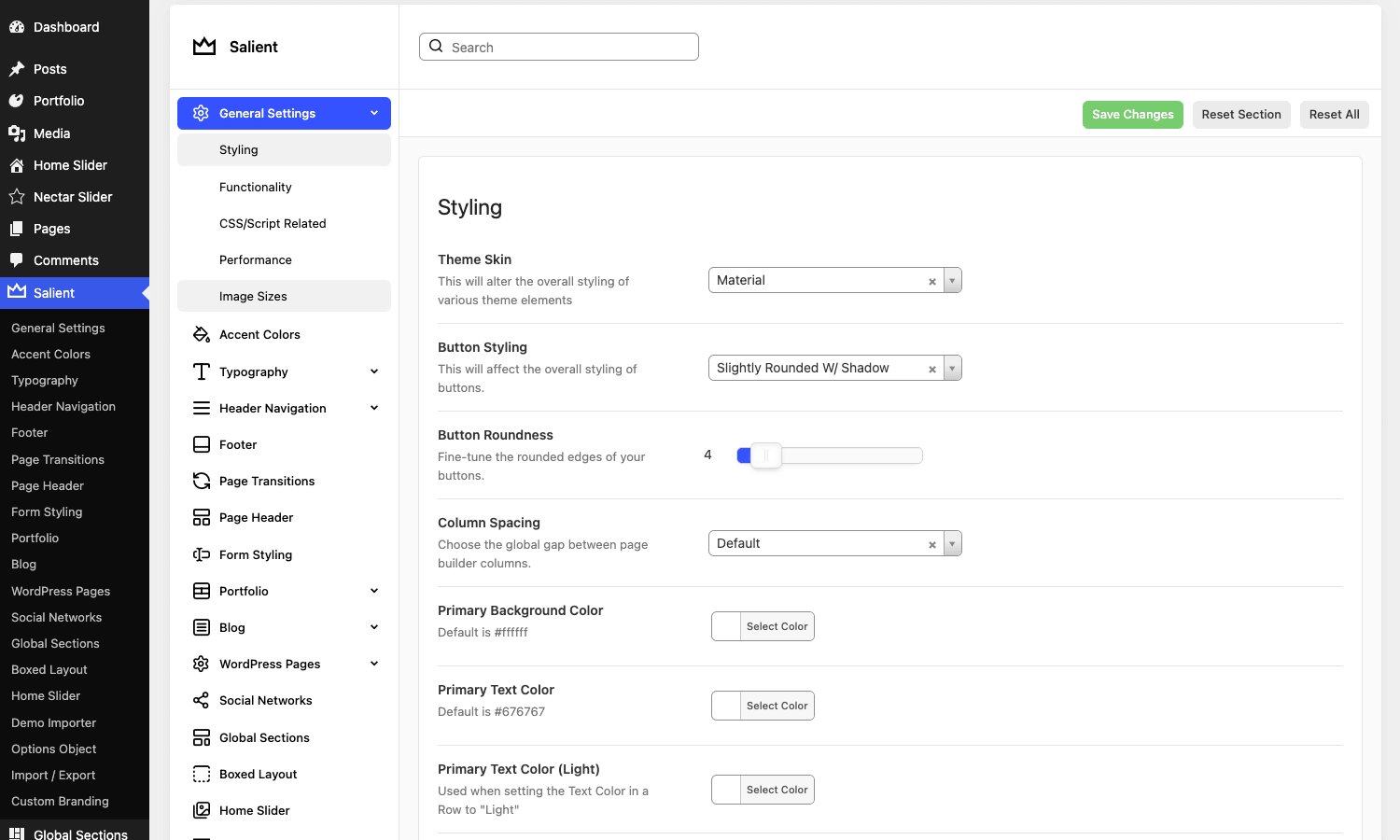Expand the Blog section chevron
The image size is (1400, 840).
374,627
